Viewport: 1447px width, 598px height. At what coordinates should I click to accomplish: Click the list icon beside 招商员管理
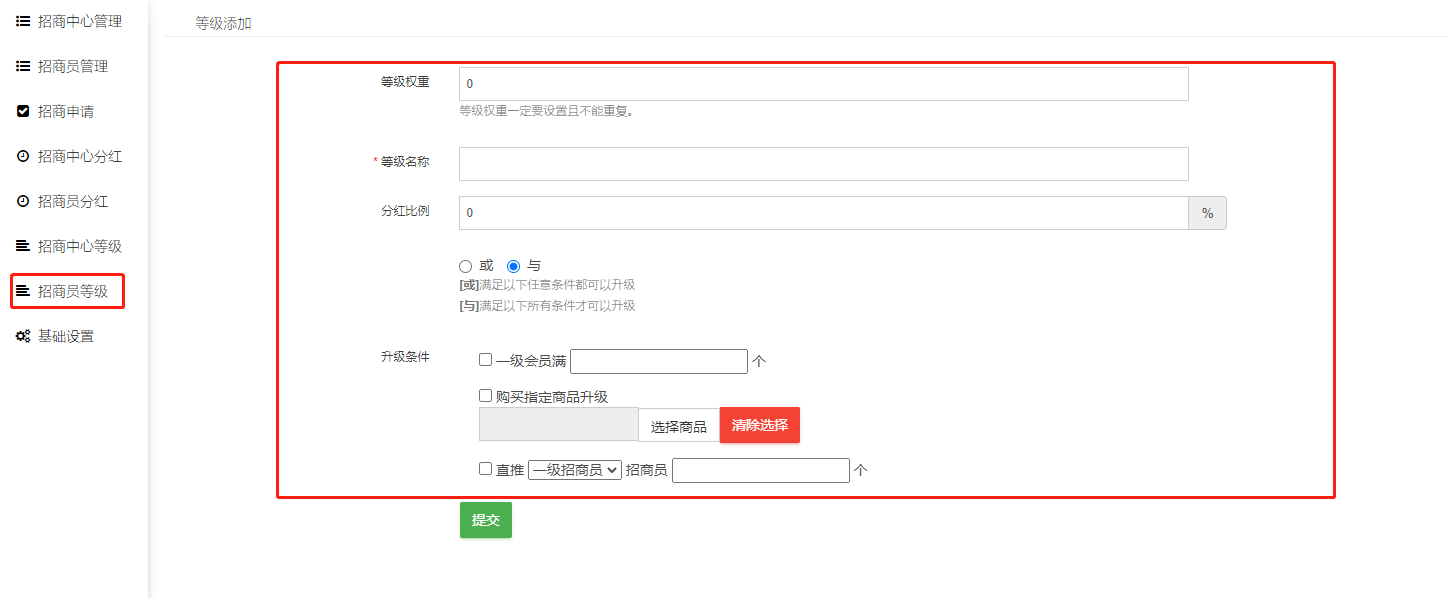click(23, 66)
